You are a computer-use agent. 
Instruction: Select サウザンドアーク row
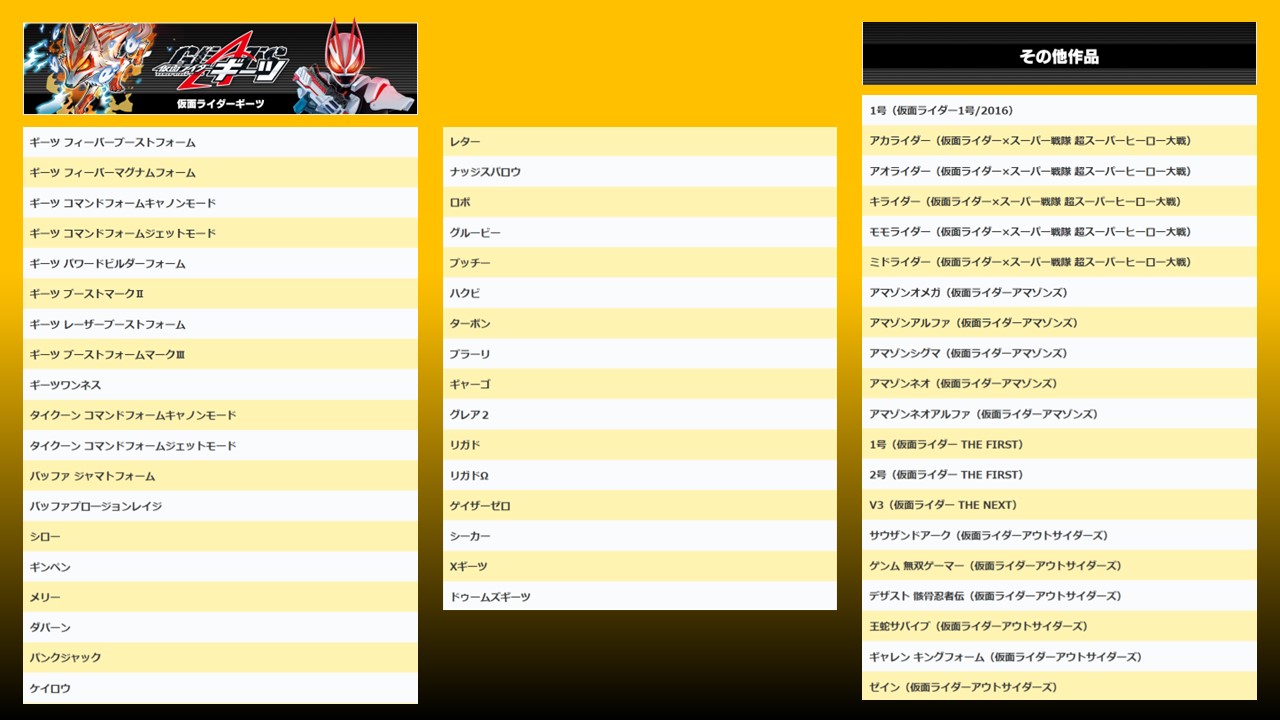(1059, 535)
